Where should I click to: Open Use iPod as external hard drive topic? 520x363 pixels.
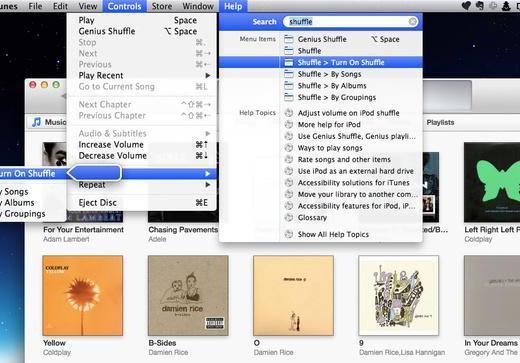351,171
